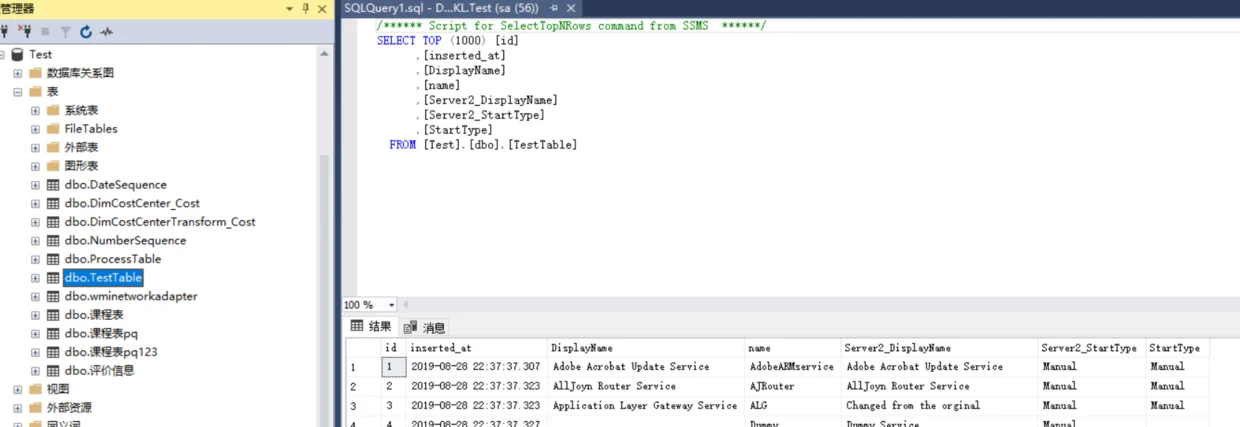Click the Connect plug icon in Object Explorer
The width and height of the screenshot is (1240, 427).
[6, 32]
